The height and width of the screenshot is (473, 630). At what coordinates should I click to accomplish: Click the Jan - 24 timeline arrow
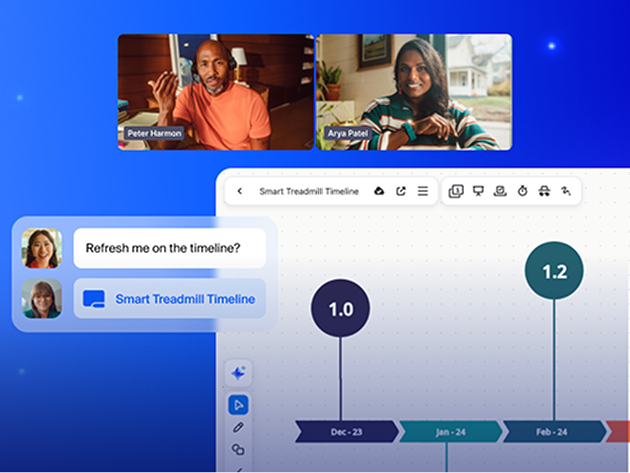(x=451, y=432)
